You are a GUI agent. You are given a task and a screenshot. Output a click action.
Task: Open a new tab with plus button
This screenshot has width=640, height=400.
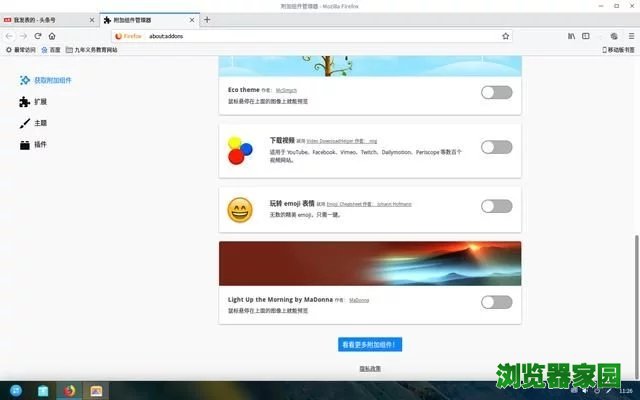pos(207,19)
